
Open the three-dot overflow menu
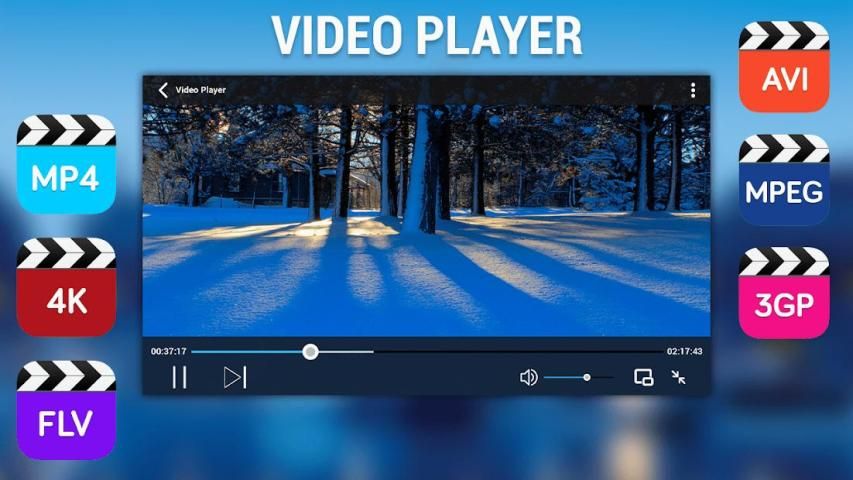[x=693, y=90]
